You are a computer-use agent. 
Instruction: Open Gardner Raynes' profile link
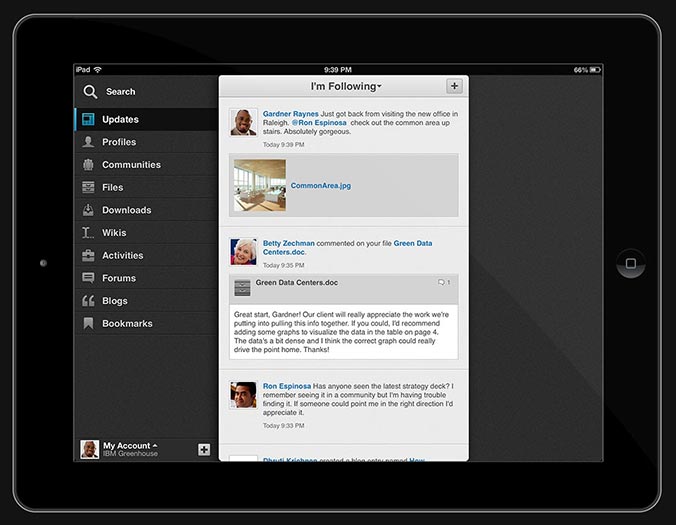291,114
